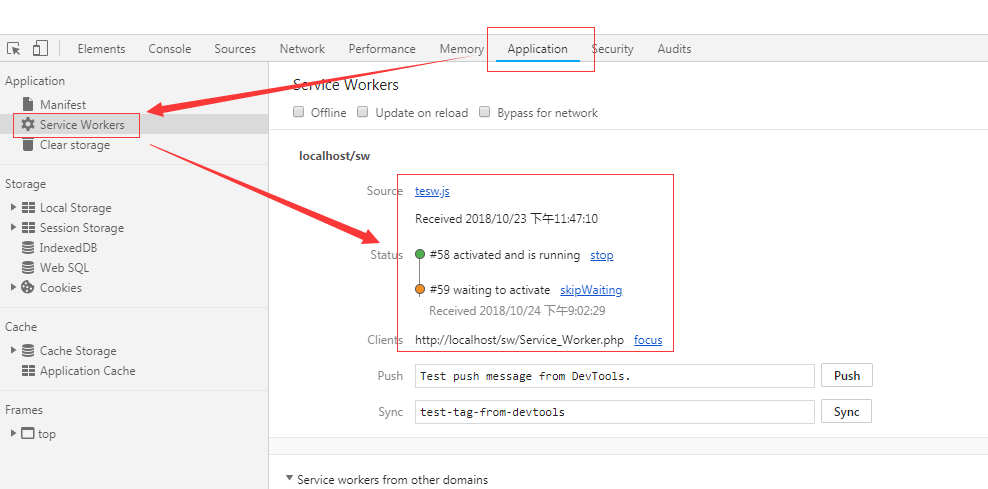Screen dimensions: 988x489
Task: Open the Sources tab
Action: pyautogui.click(x=235, y=49)
